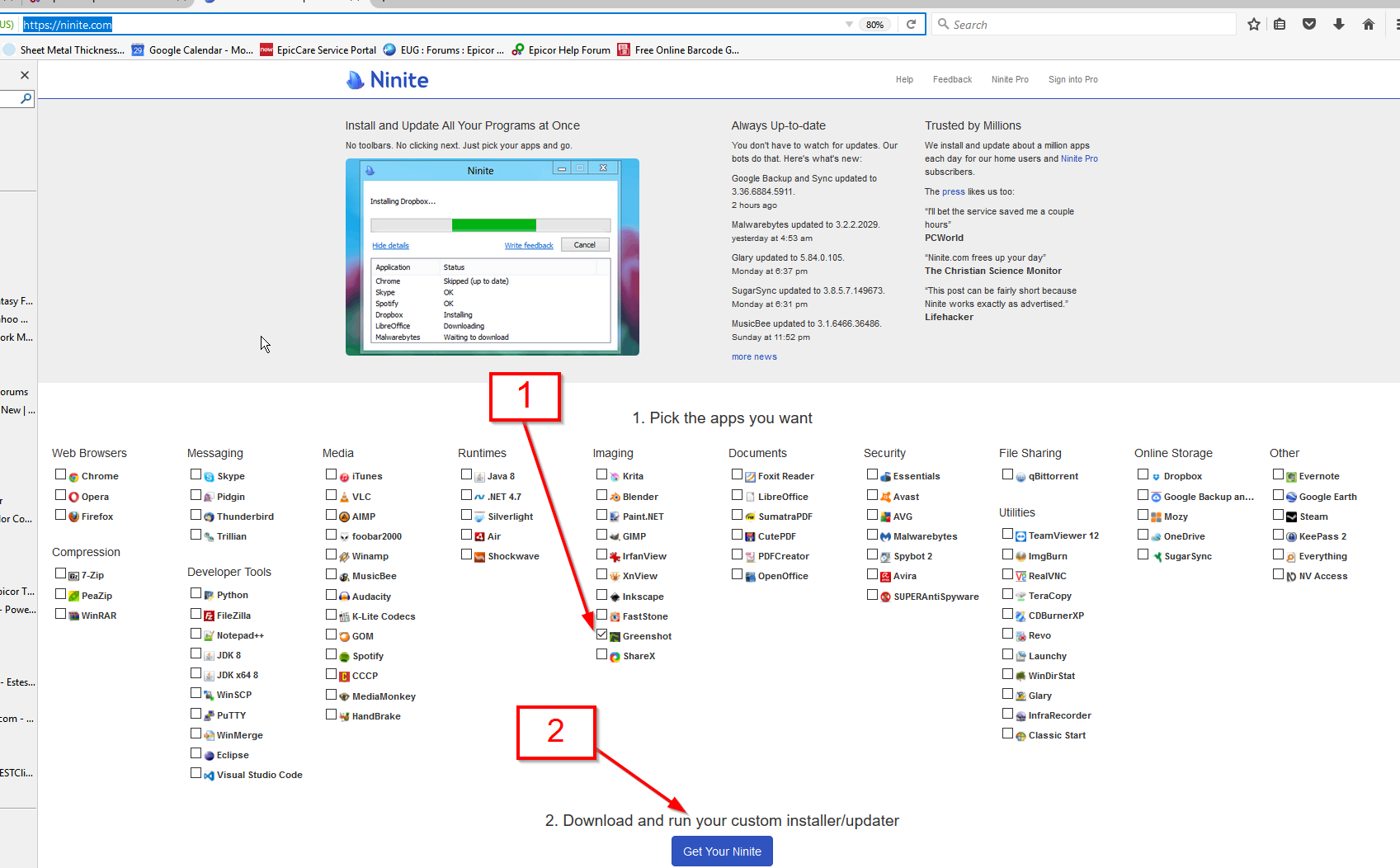Screen dimensions: 1400x868
Task: Click the WinDirStat app icon
Action: point(1021,677)
